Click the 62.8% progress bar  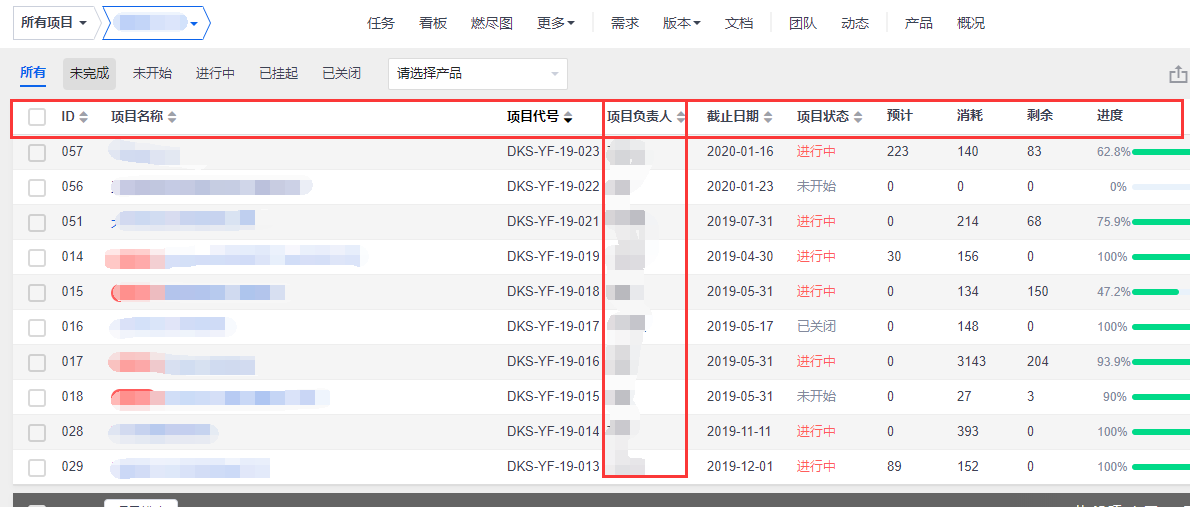(1160, 152)
